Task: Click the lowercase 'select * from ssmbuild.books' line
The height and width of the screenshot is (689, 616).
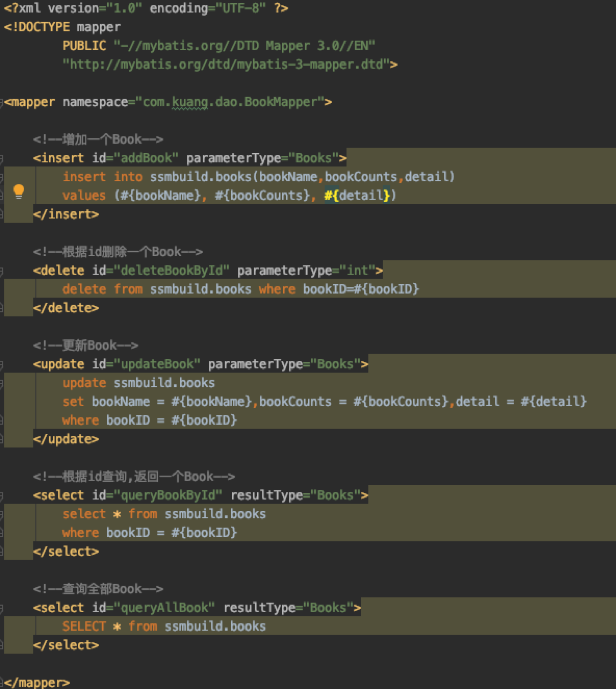Action: pyautogui.click(x=164, y=514)
